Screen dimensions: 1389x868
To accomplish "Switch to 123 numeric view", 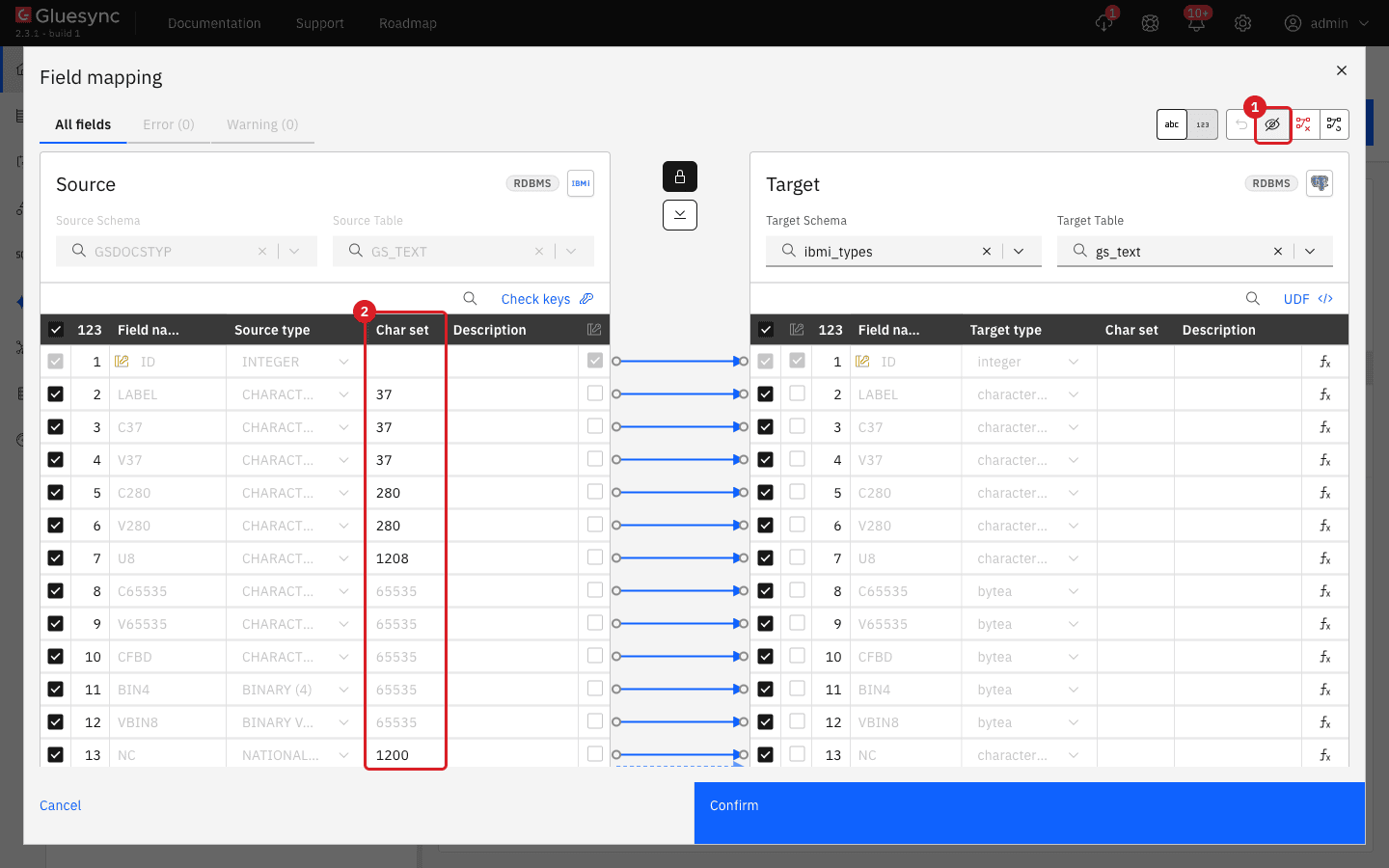I will point(1203,124).
